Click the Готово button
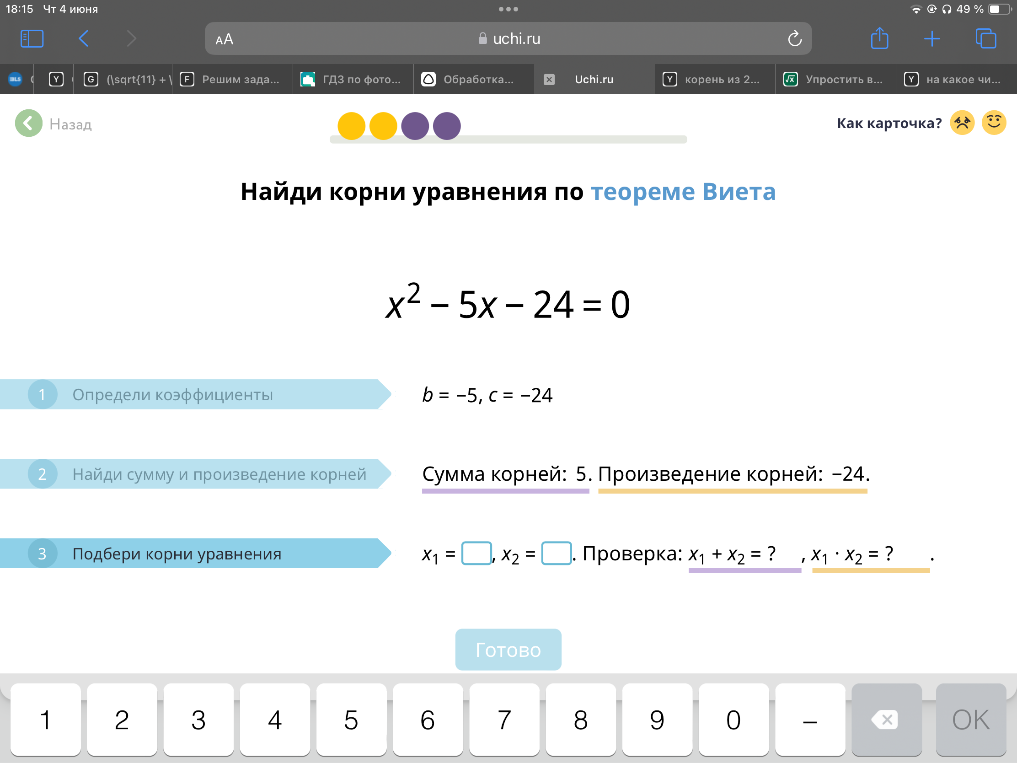This screenshot has width=1017, height=763. (x=508, y=649)
